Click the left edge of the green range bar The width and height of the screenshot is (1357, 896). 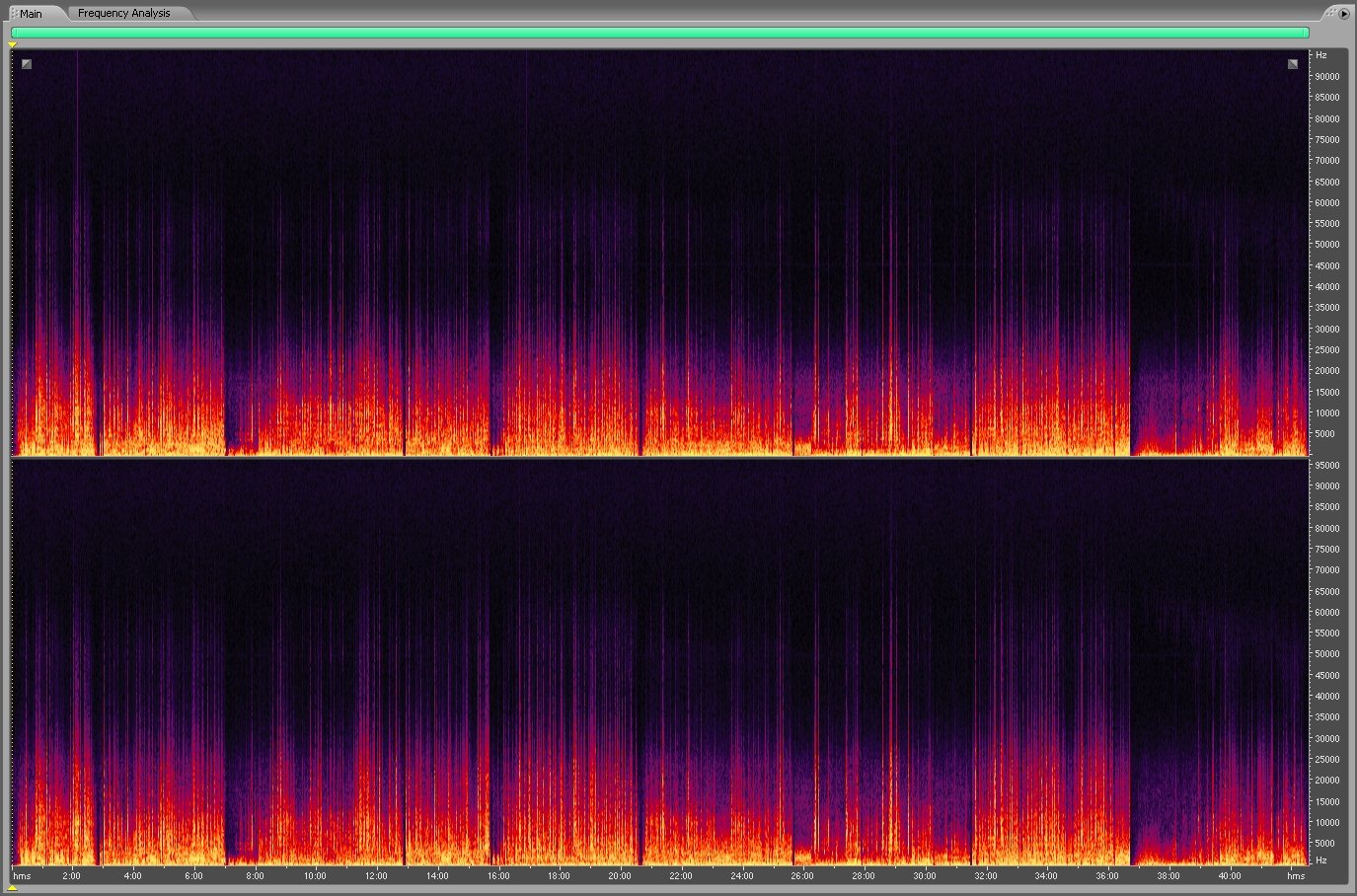point(13,33)
